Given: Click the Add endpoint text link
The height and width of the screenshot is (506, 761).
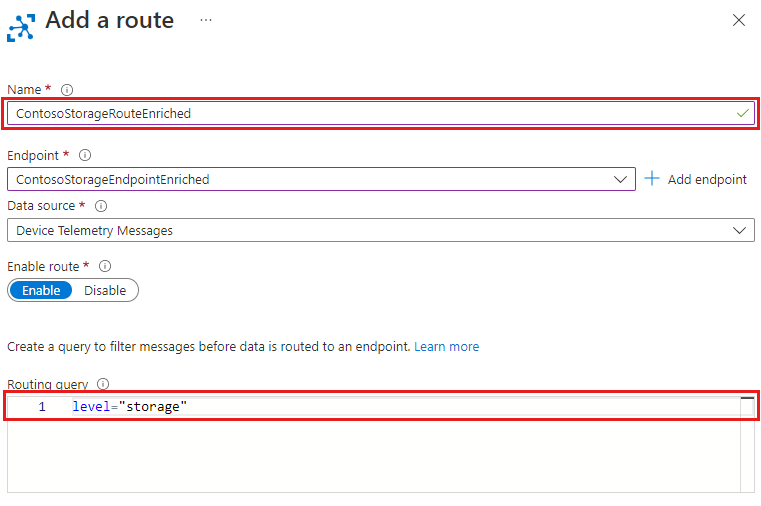Looking at the screenshot, I should click(707, 180).
